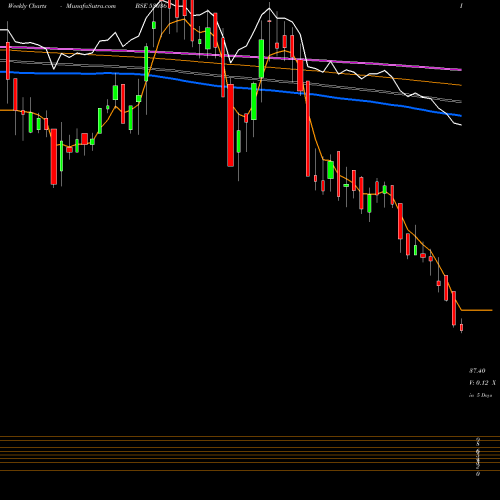
Task: Click the most recent small red candlestick
Action: point(461,327)
